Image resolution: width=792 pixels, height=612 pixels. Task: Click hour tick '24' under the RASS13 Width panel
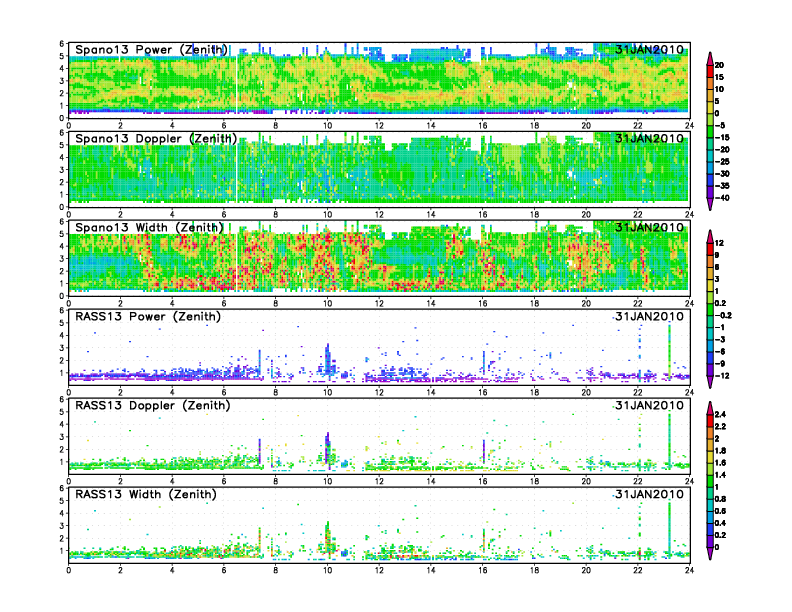pos(689,570)
